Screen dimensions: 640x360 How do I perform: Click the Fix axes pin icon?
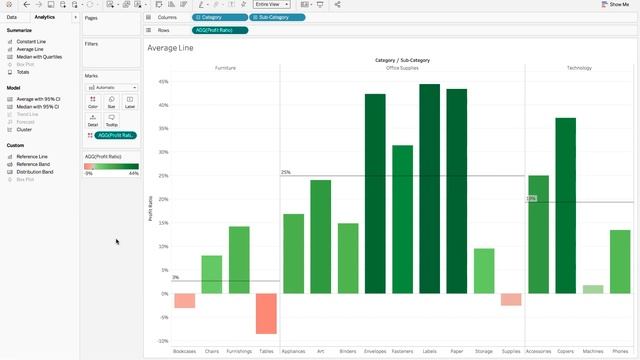[244, 4]
